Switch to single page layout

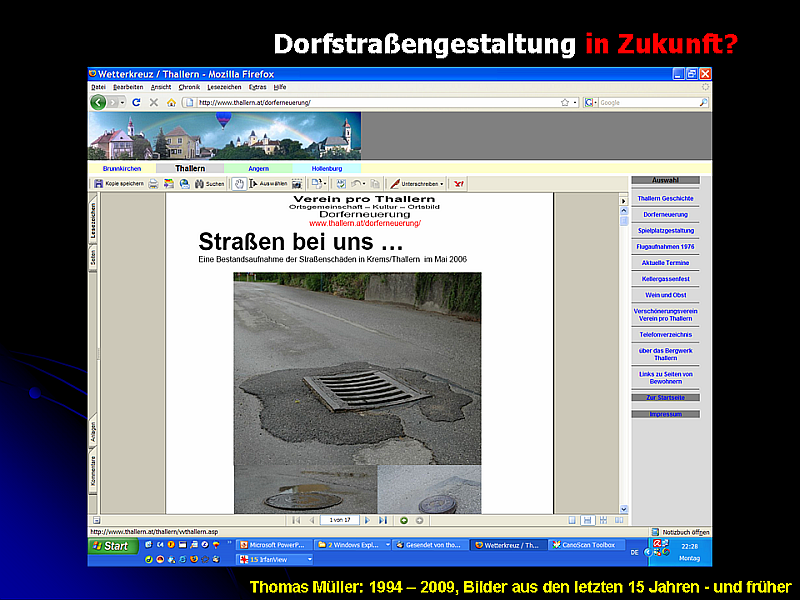[x=572, y=520]
